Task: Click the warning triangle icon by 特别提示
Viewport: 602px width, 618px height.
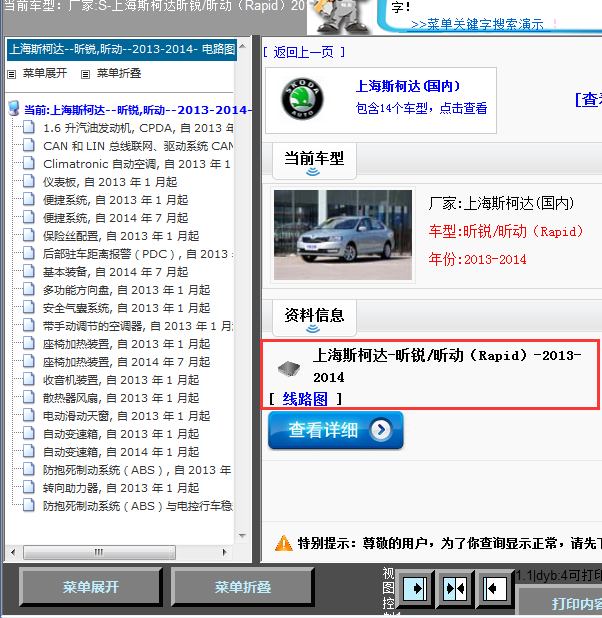Action: coord(283,543)
